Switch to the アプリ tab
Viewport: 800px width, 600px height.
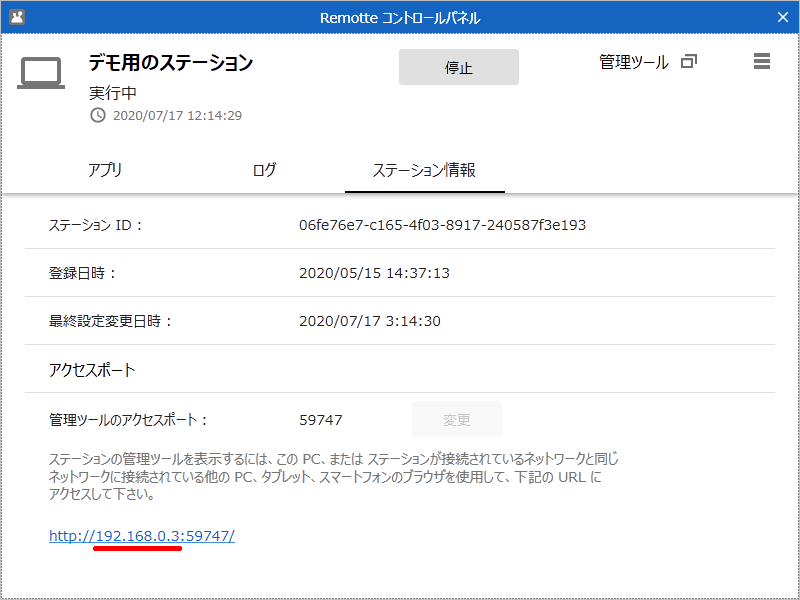click(x=105, y=170)
